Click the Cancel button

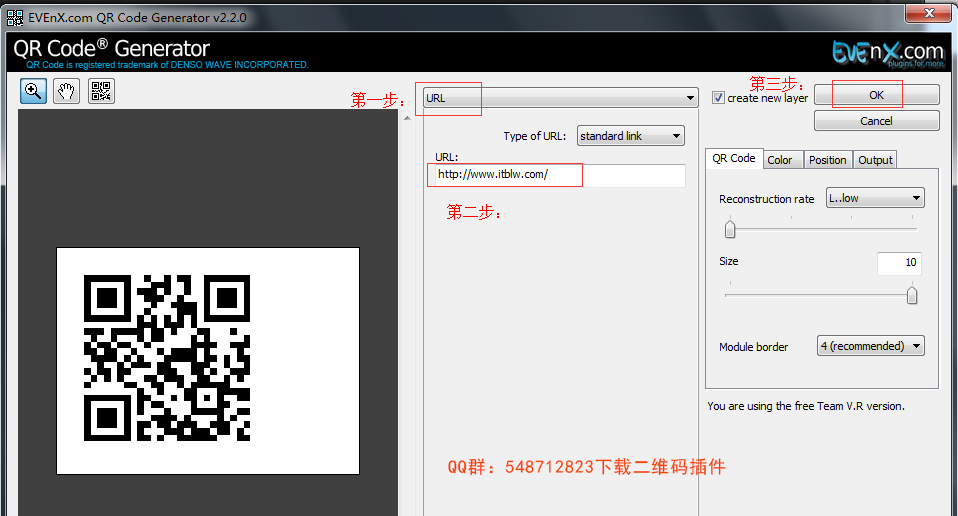coord(877,121)
